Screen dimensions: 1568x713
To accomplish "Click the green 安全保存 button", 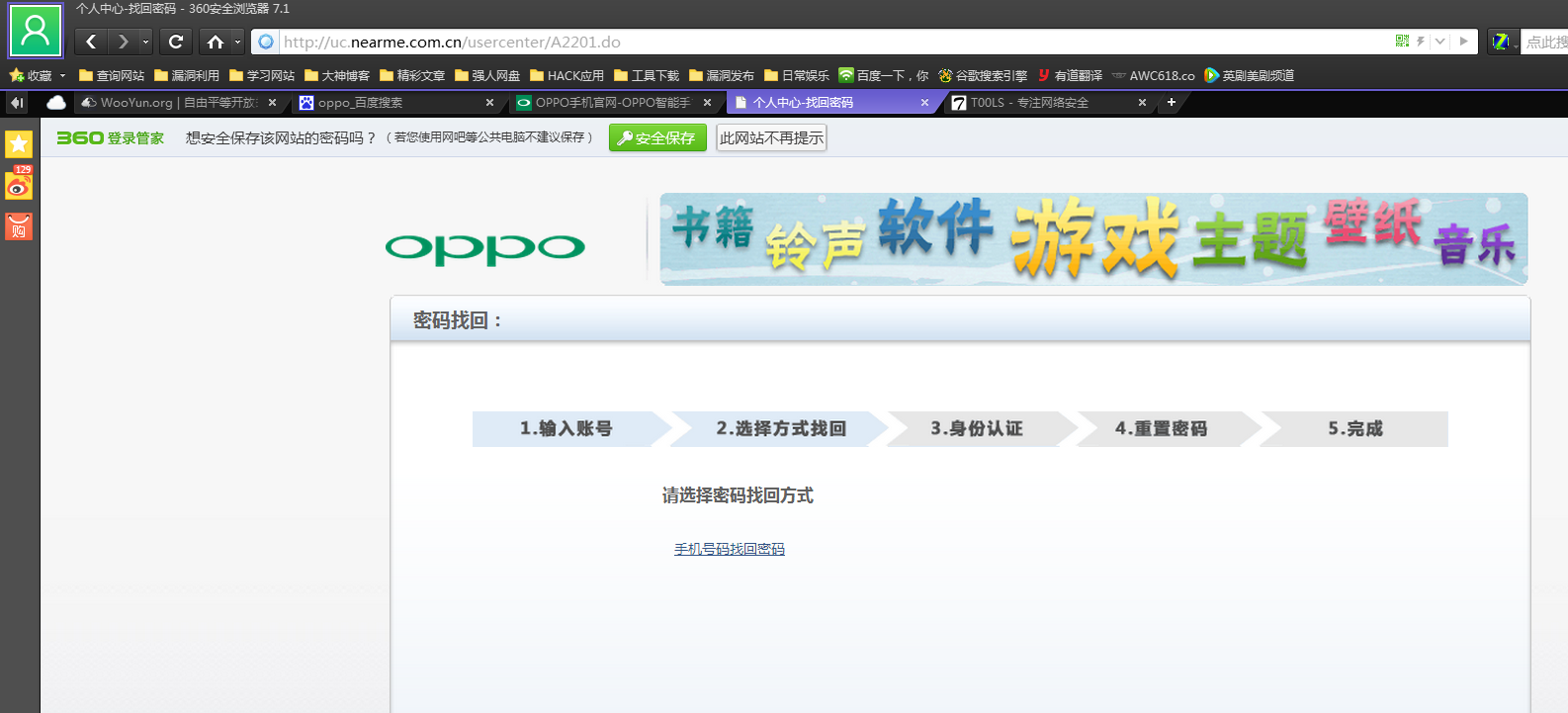I will (x=658, y=138).
